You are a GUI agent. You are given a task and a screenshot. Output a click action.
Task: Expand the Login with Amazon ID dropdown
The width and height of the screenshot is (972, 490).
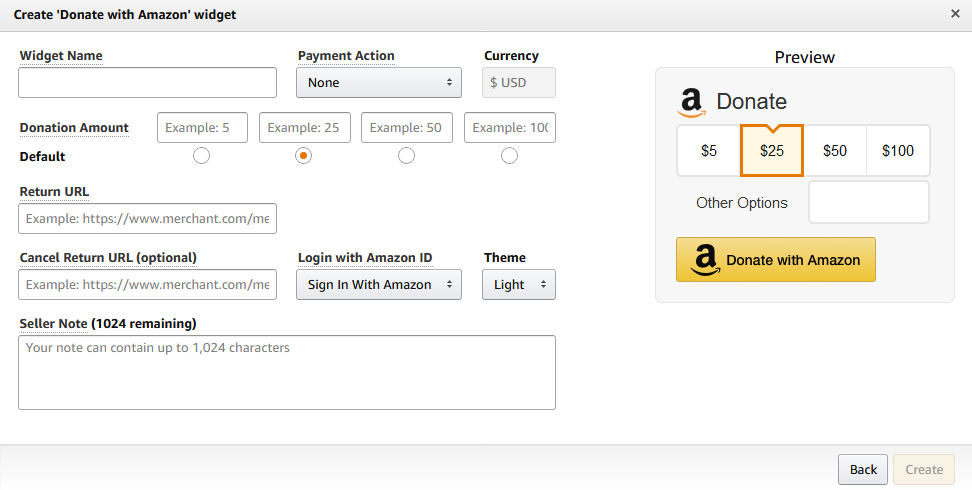point(378,284)
